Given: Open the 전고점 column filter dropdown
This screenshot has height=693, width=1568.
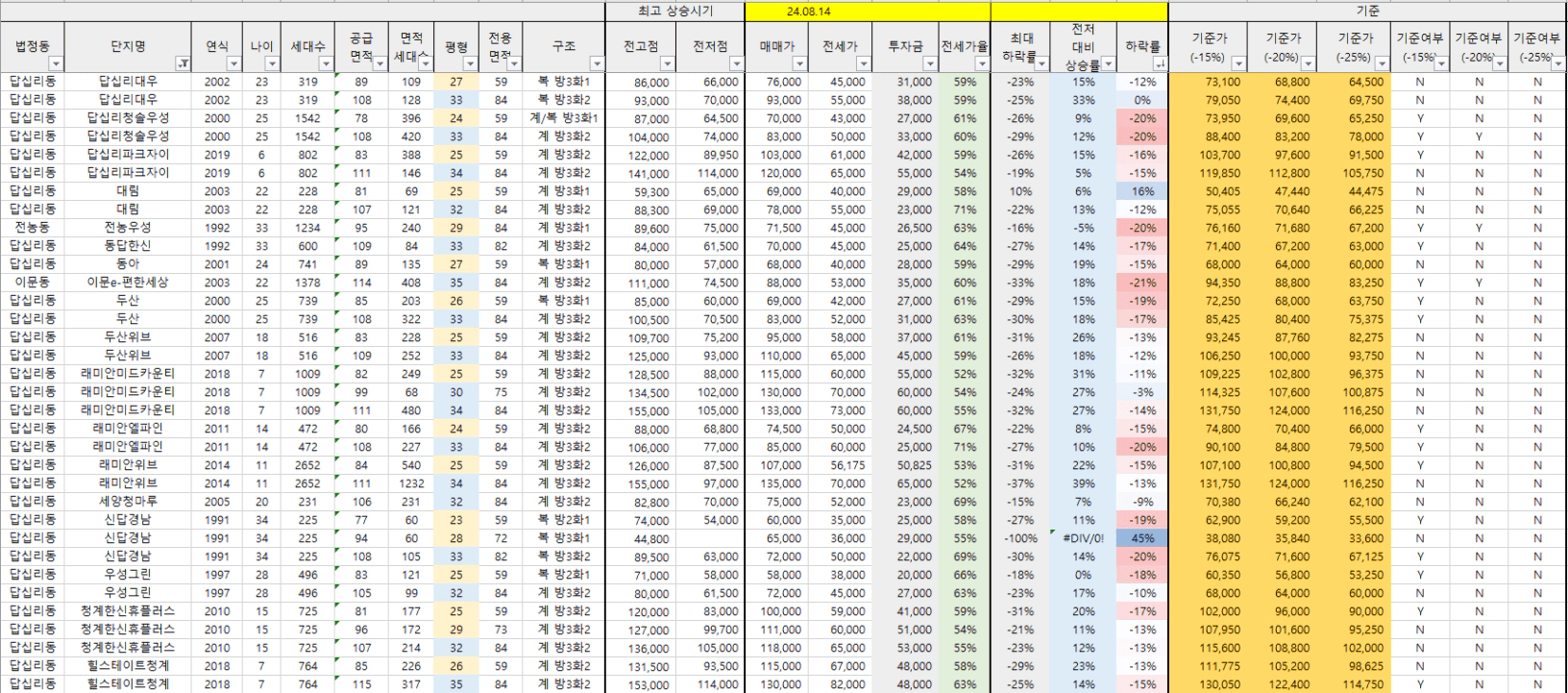Looking at the screenshot, I should [667, 64].
